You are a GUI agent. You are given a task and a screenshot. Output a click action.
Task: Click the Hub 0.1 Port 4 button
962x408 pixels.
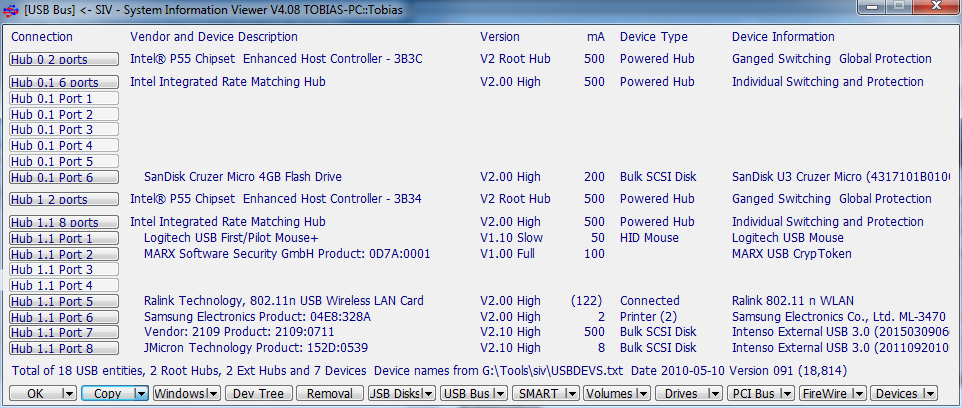pyautogui.click(x=64, y=145)
